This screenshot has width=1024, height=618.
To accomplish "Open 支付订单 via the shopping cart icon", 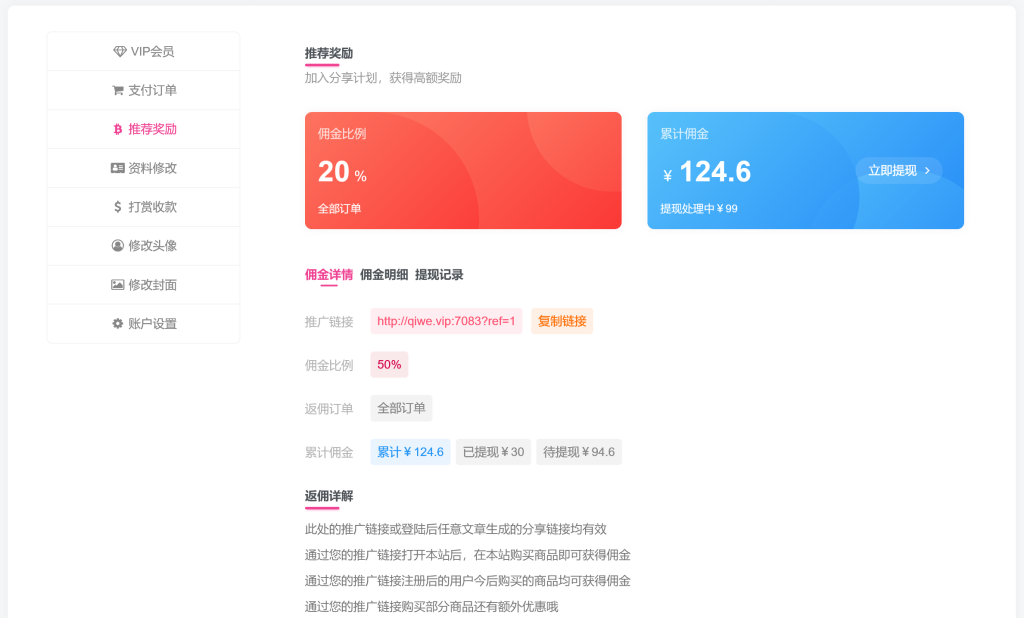I will click(x=118, y=89).
